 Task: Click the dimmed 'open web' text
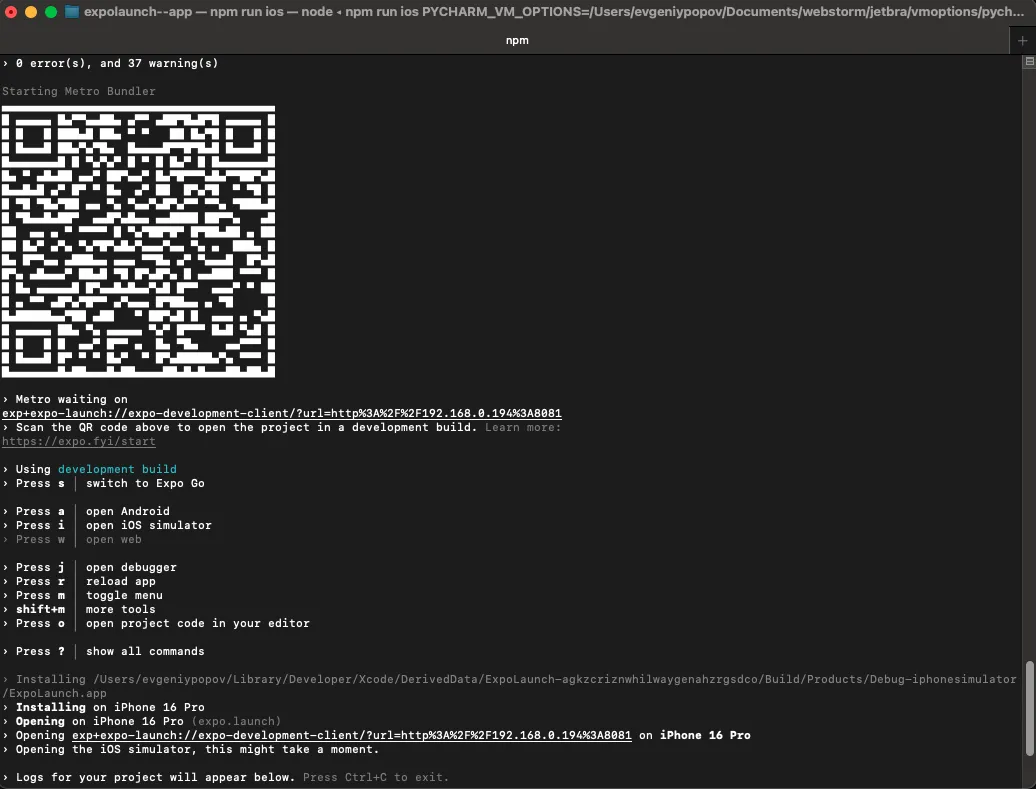click(x=114, y=539)
